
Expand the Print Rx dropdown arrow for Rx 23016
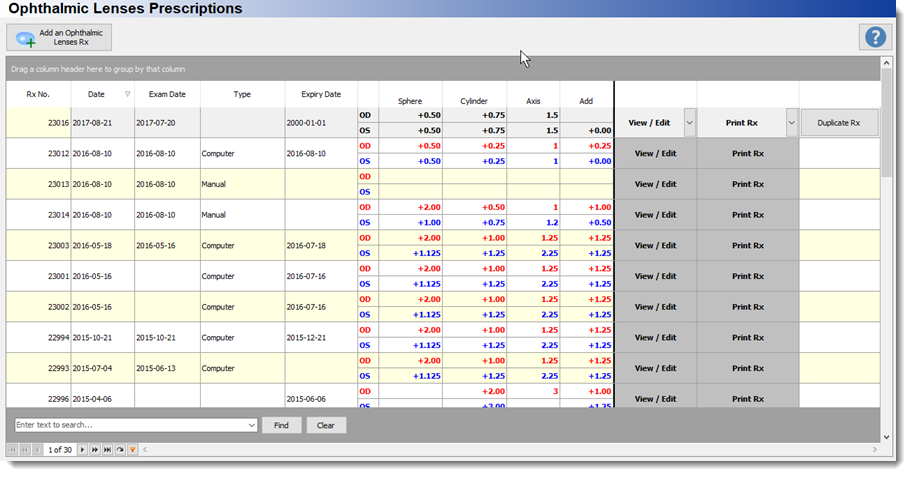click(791, 123)
